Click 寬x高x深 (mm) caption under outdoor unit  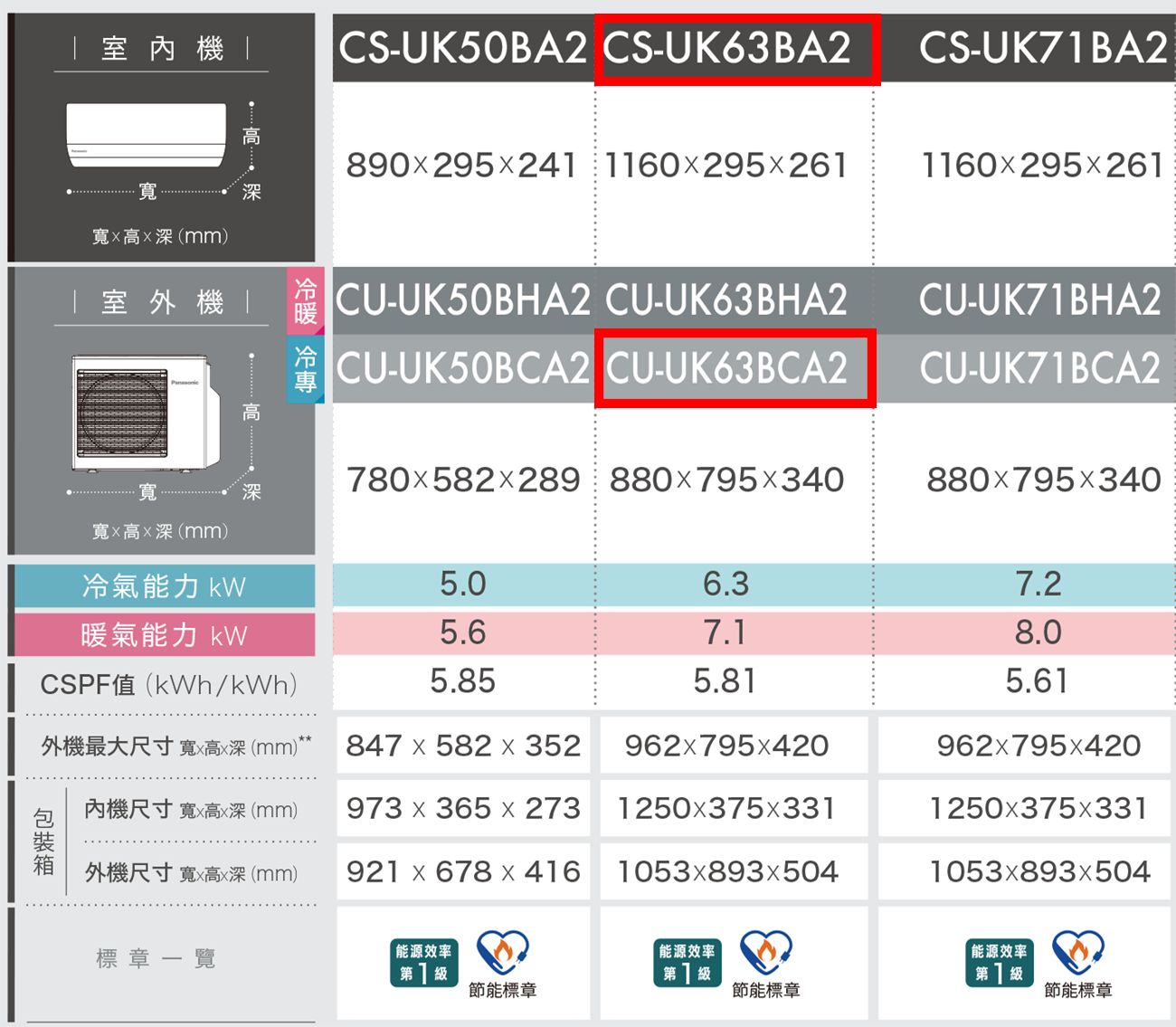pyautogui.click(x=160, y=531)
